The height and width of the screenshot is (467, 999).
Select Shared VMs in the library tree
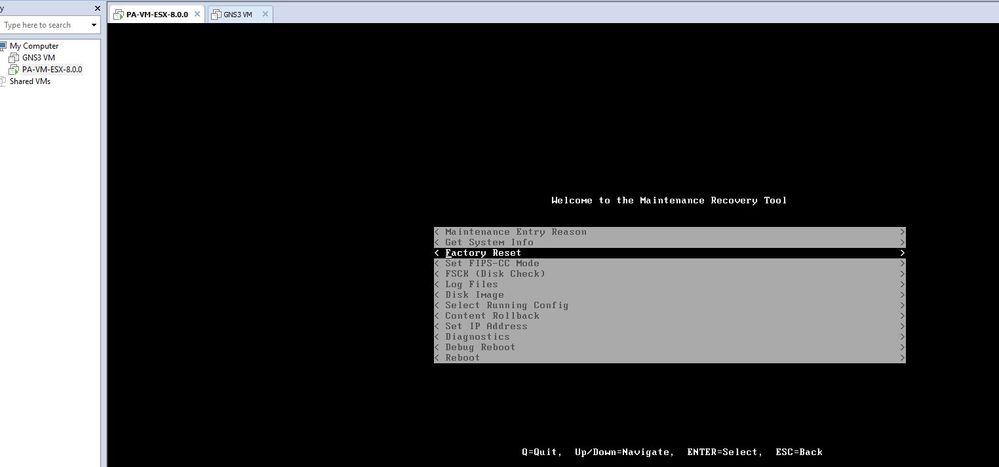point(30,82)
